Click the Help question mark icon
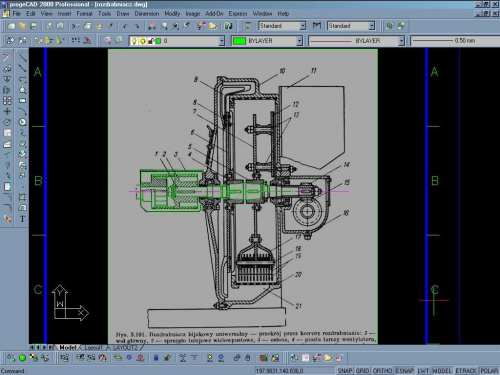The image size is (500, 375). click(x=228, y=26)
